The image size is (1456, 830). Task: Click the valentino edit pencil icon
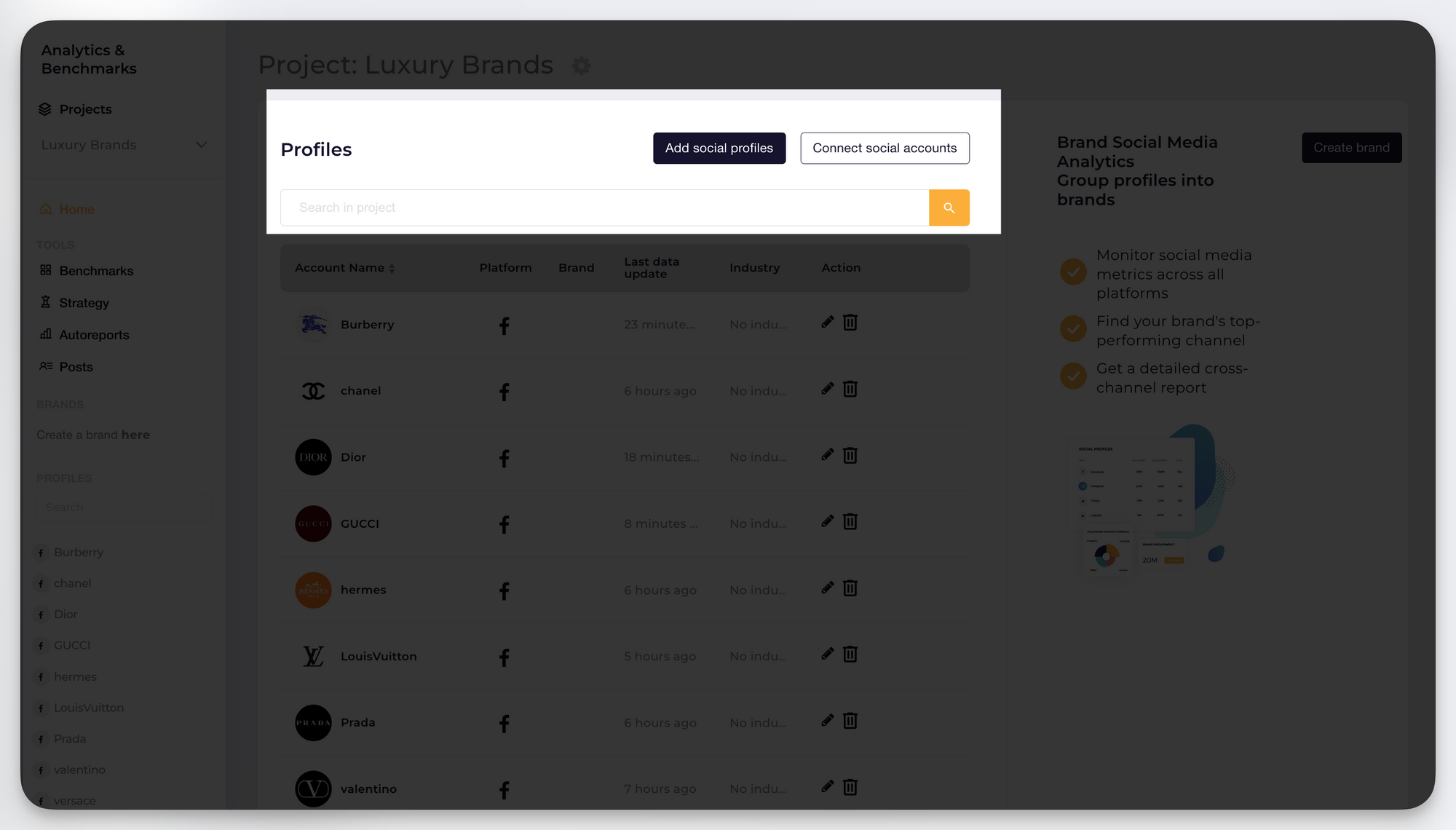827,786
